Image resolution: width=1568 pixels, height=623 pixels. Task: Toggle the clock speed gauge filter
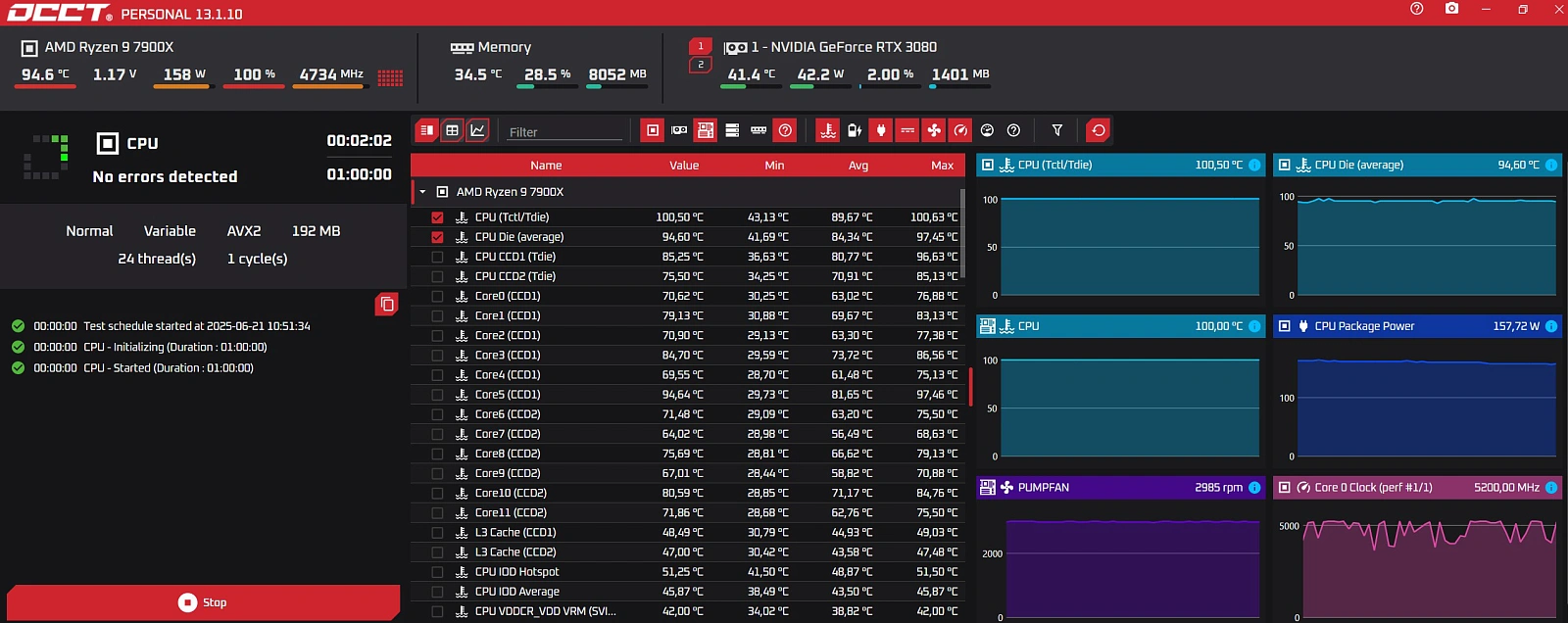[960, 130]
